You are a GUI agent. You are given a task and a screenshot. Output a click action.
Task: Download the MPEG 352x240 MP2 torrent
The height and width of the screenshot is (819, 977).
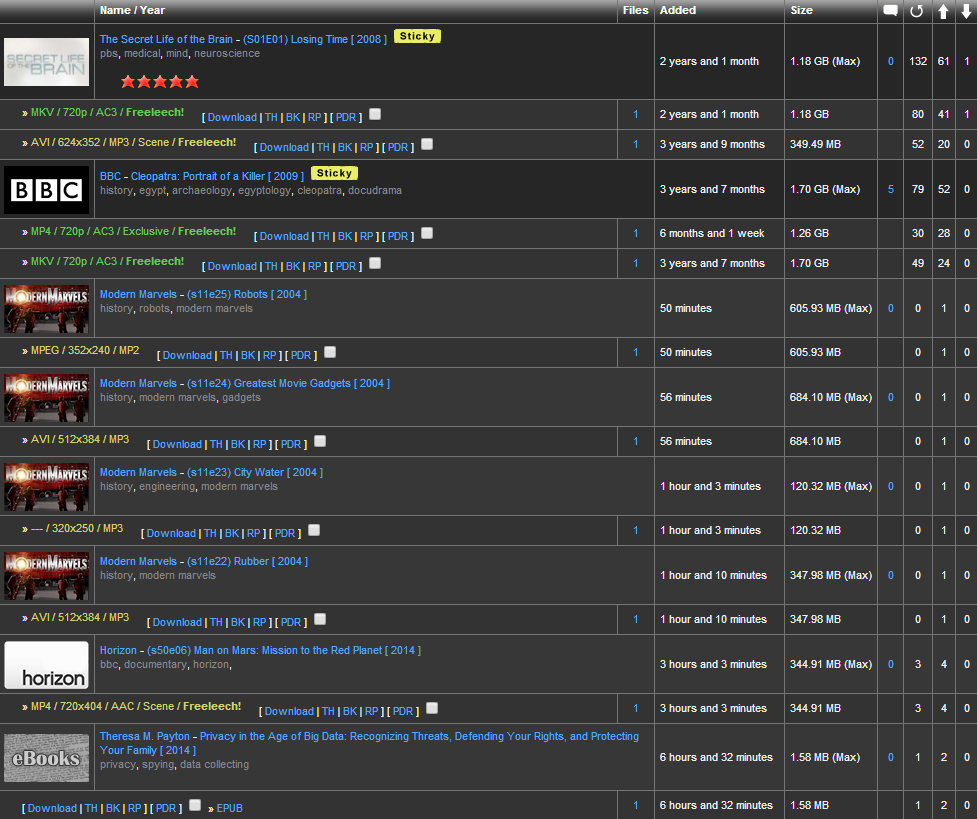click(187, 355)
